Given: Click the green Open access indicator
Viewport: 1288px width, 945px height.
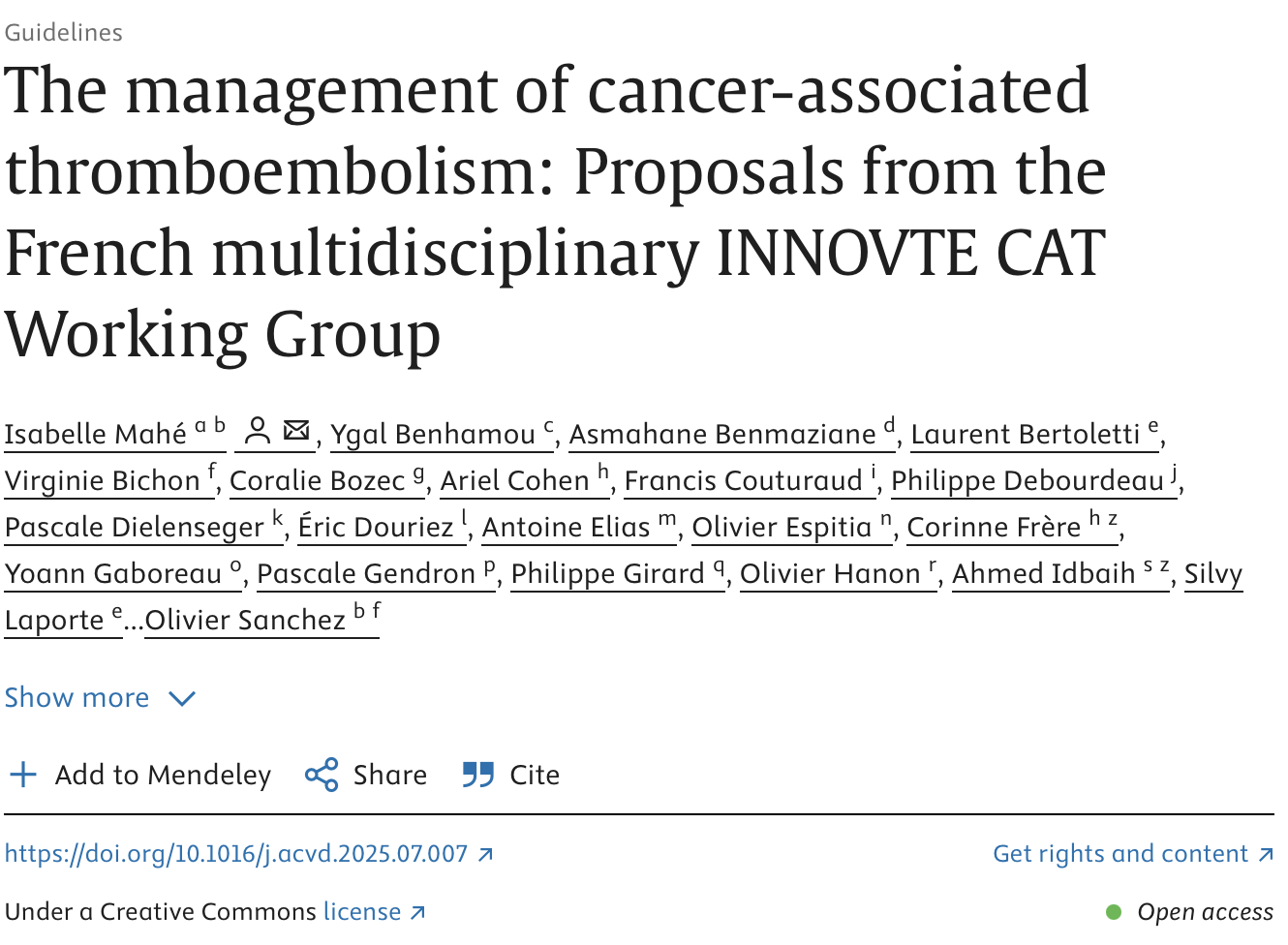Looking at the screenshot, I should coord(1114,912).
